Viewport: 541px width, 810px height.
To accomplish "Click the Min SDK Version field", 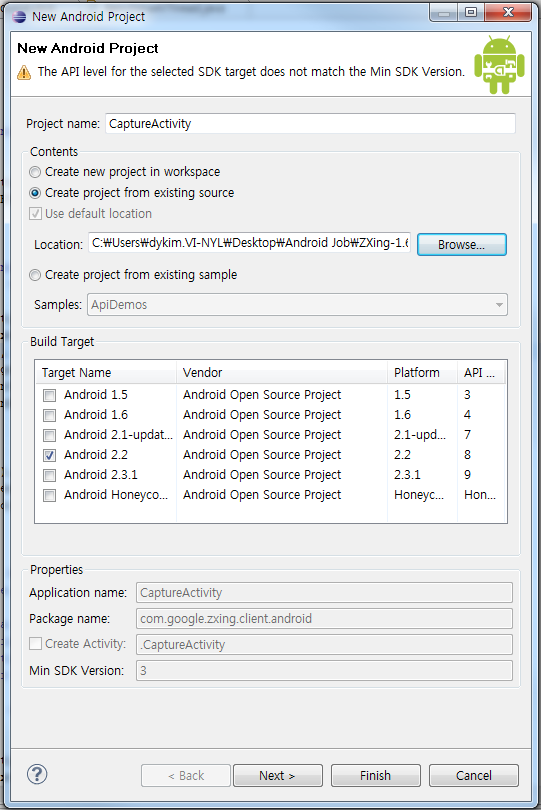I will pos(324,671).
